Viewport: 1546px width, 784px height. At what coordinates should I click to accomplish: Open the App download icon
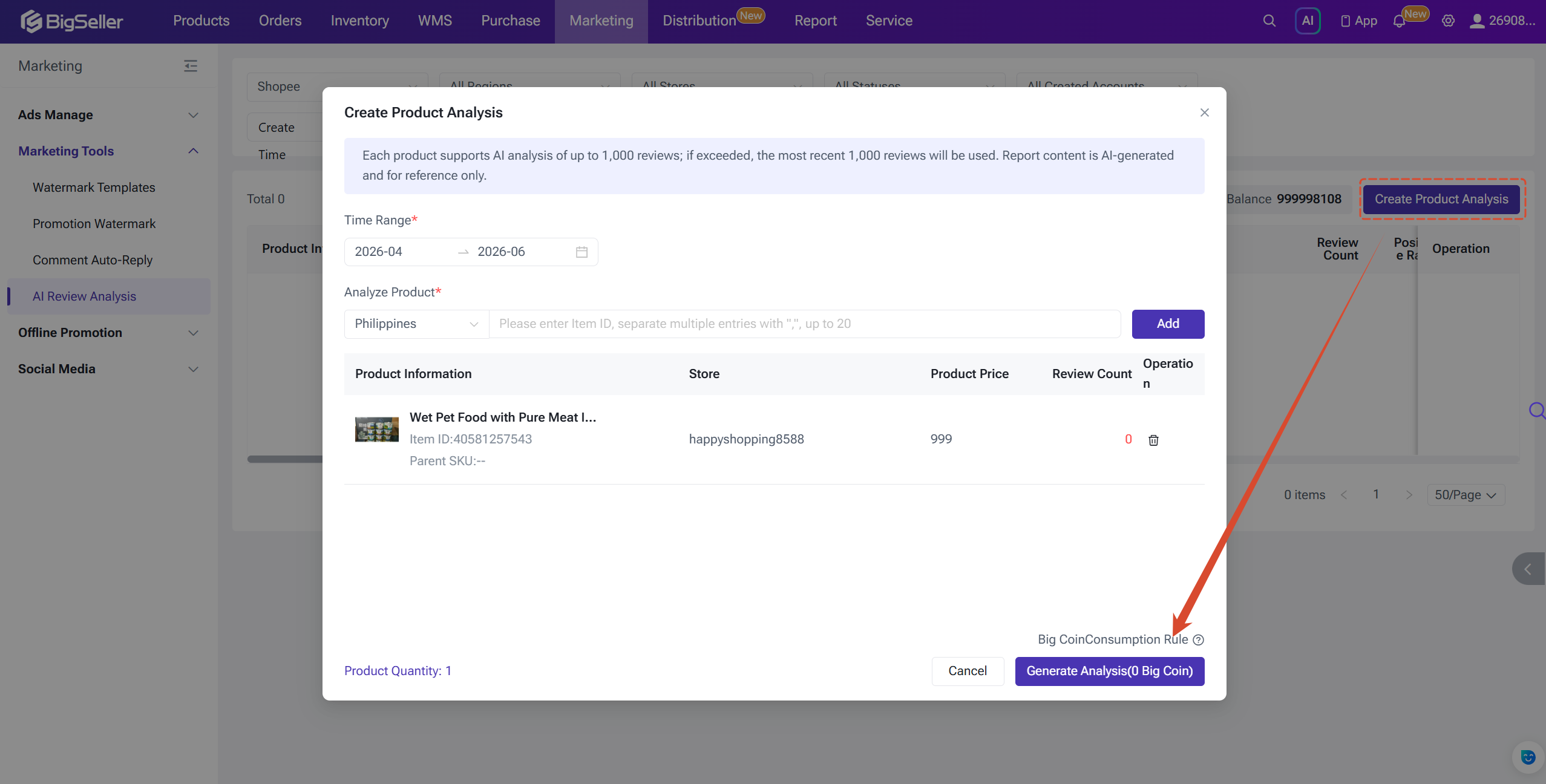[1359, 21]
